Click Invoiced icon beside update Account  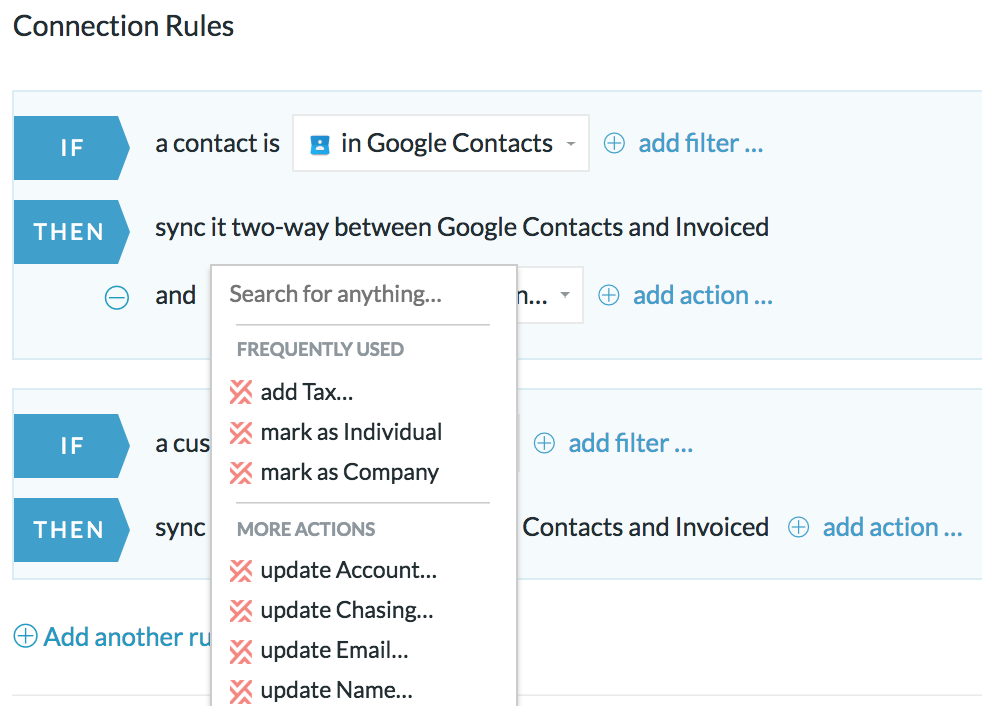click(x=240, y=571)
